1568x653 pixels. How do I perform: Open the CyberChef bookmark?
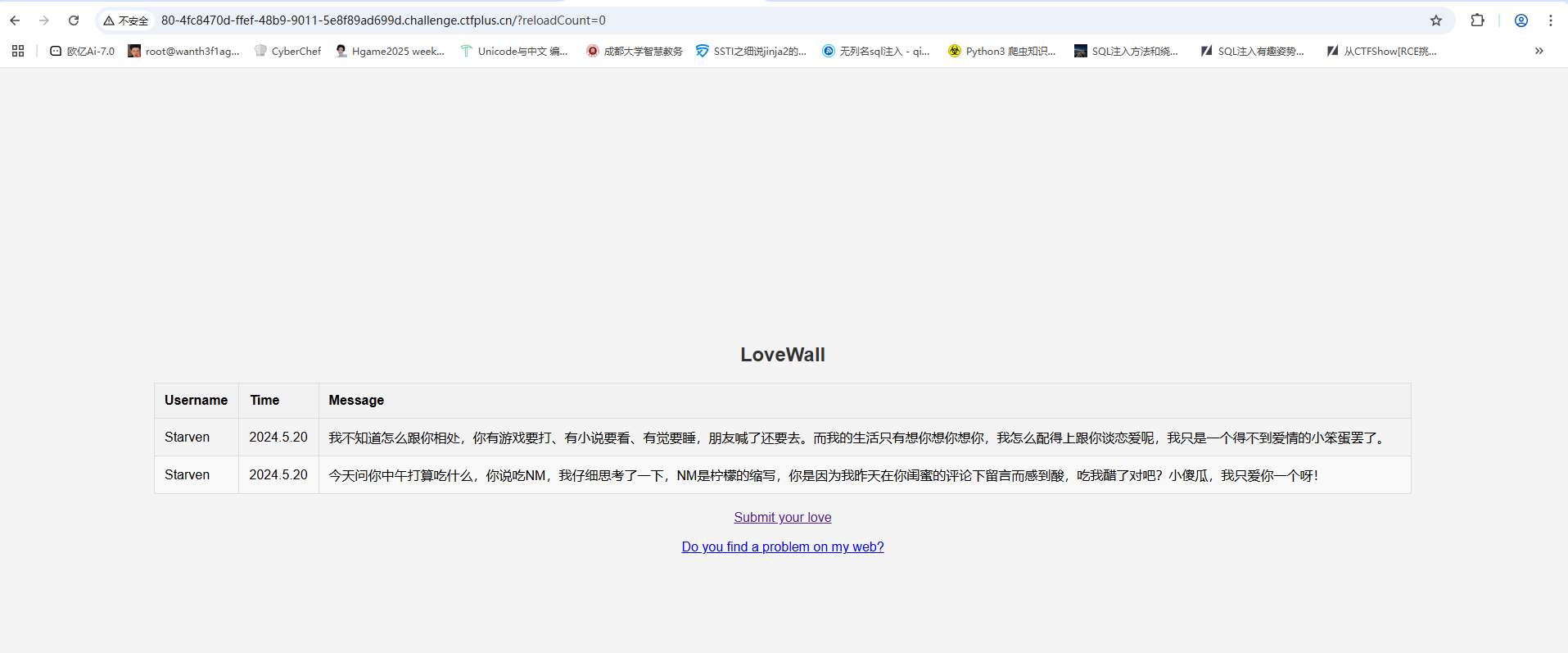pos(287,51)
